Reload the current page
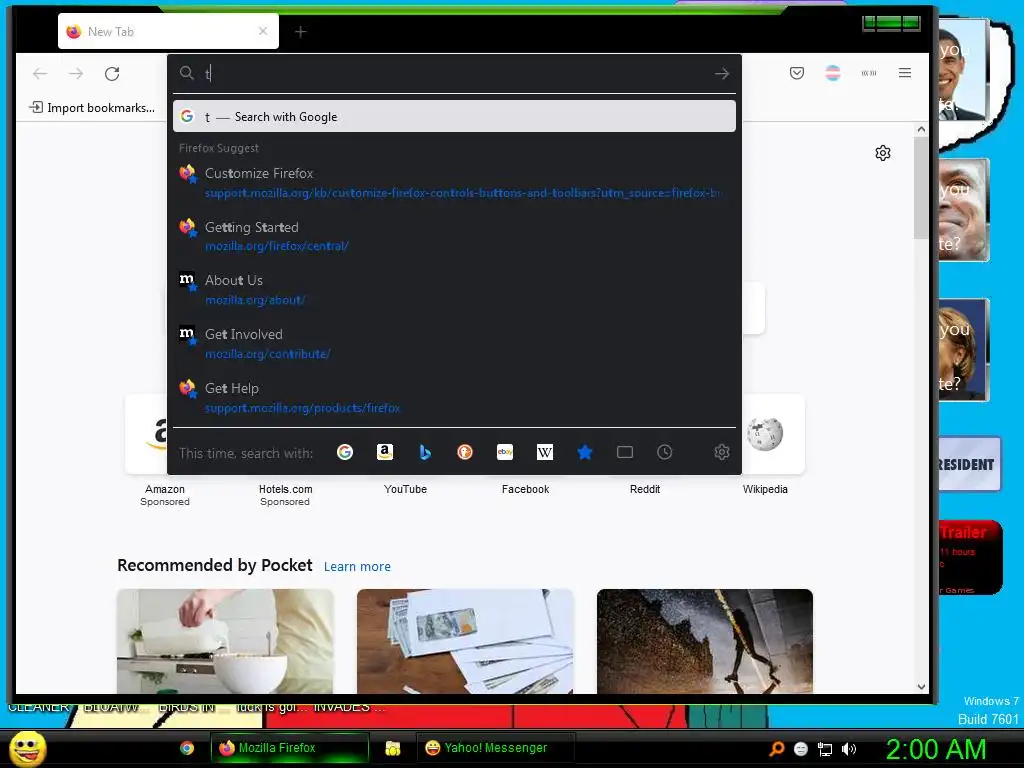Image resolution: width=1024 pixels, height=768 pixels. [112, 74]
